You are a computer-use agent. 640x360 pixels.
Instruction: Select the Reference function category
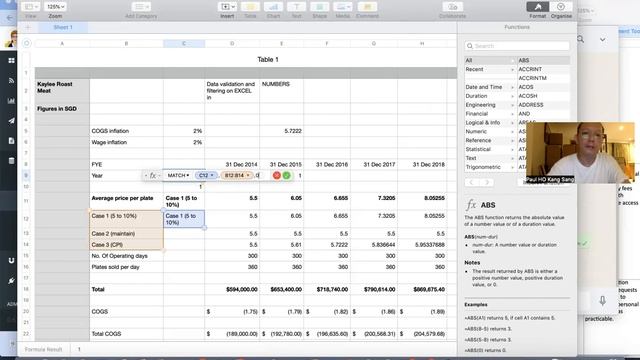click(x=489, y=140)
